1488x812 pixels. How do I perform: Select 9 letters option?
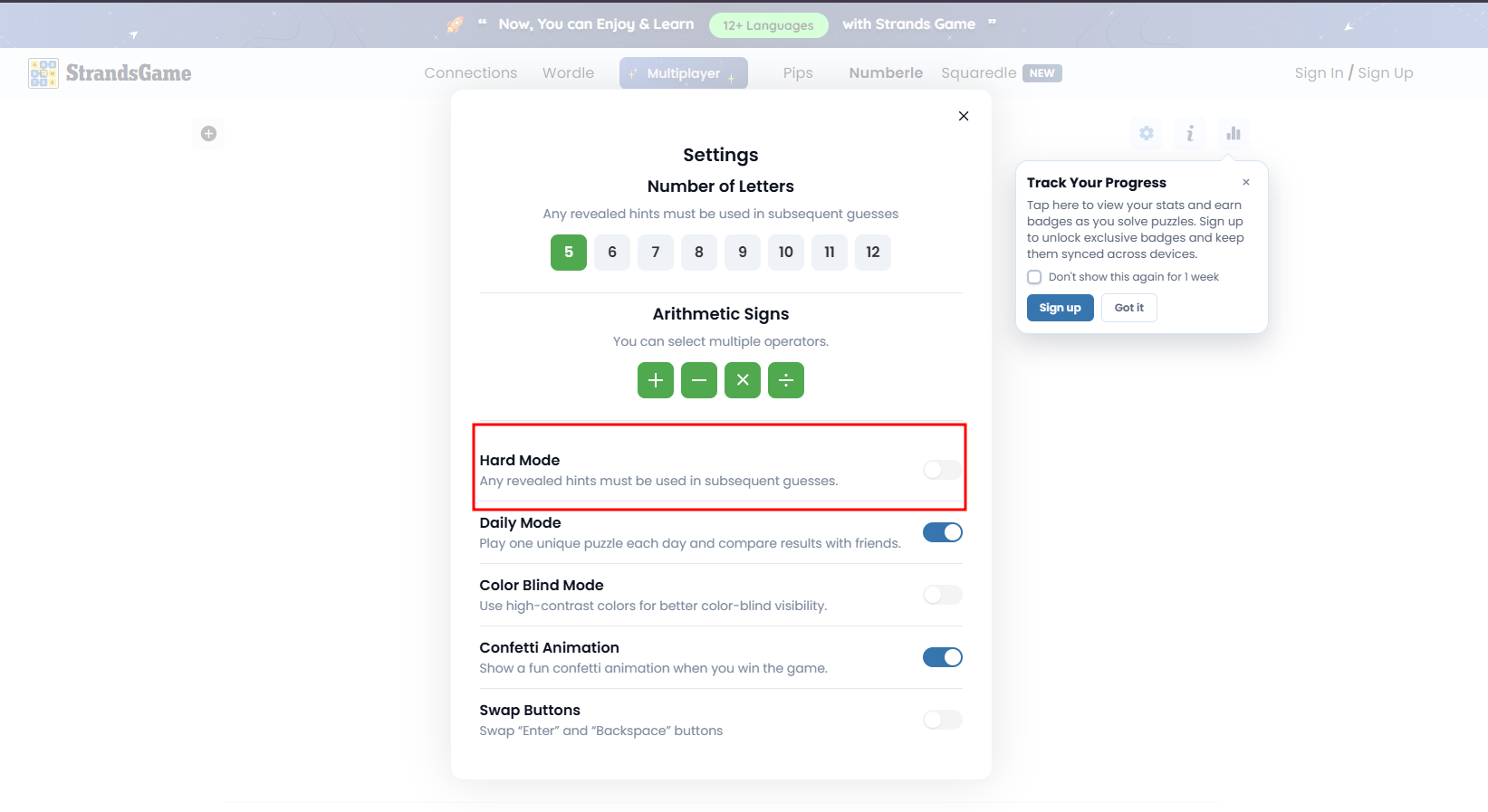click(x=743, y=253)
